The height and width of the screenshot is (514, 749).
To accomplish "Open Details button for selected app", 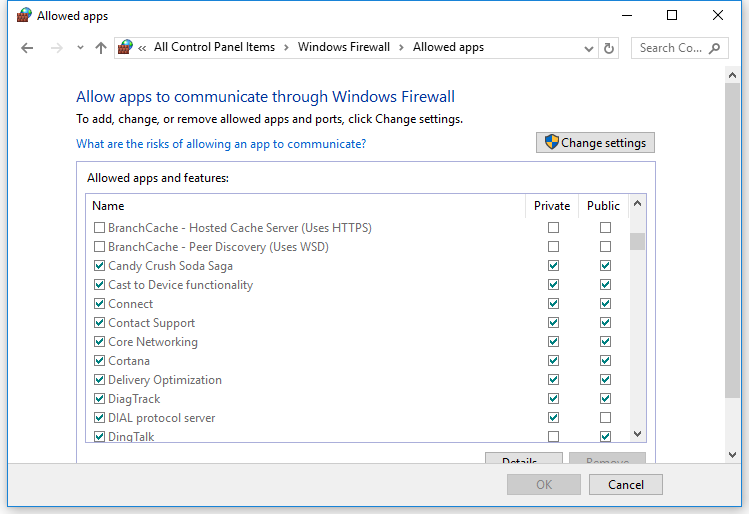I will [x=524, y=458].
